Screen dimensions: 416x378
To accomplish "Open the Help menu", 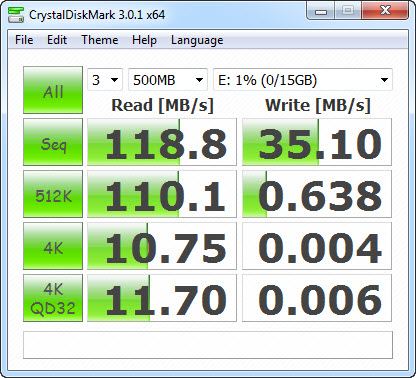I will point(144,40).
